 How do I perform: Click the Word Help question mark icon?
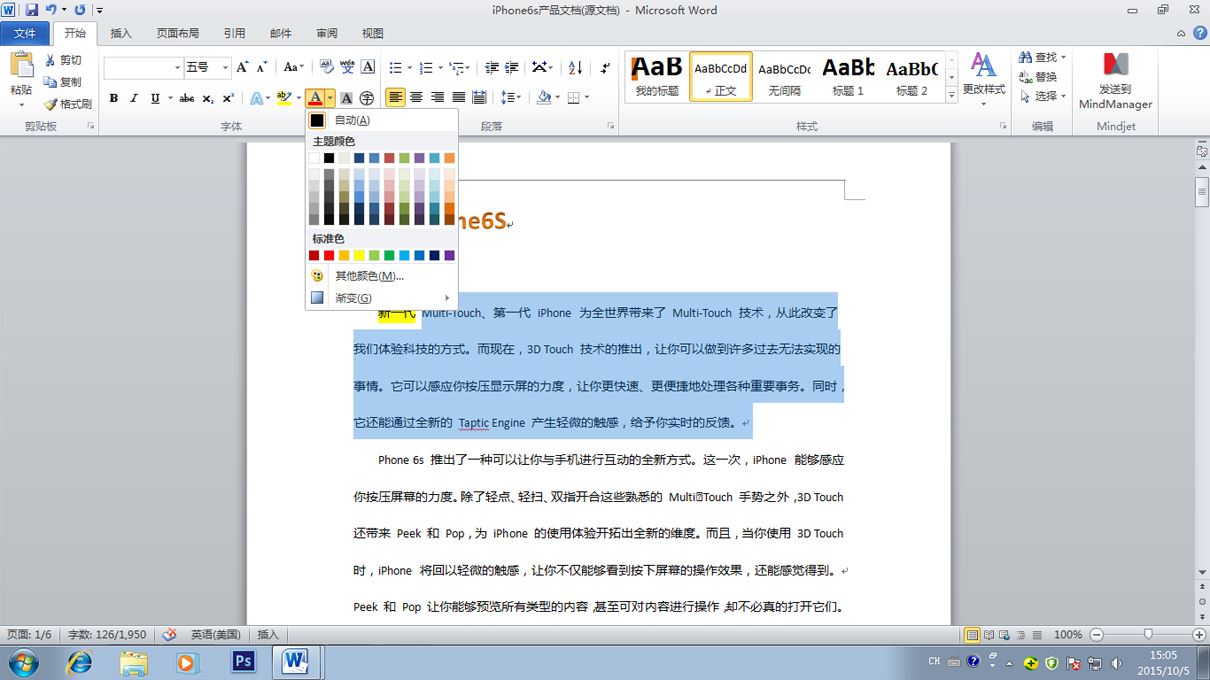[1200, 33]
